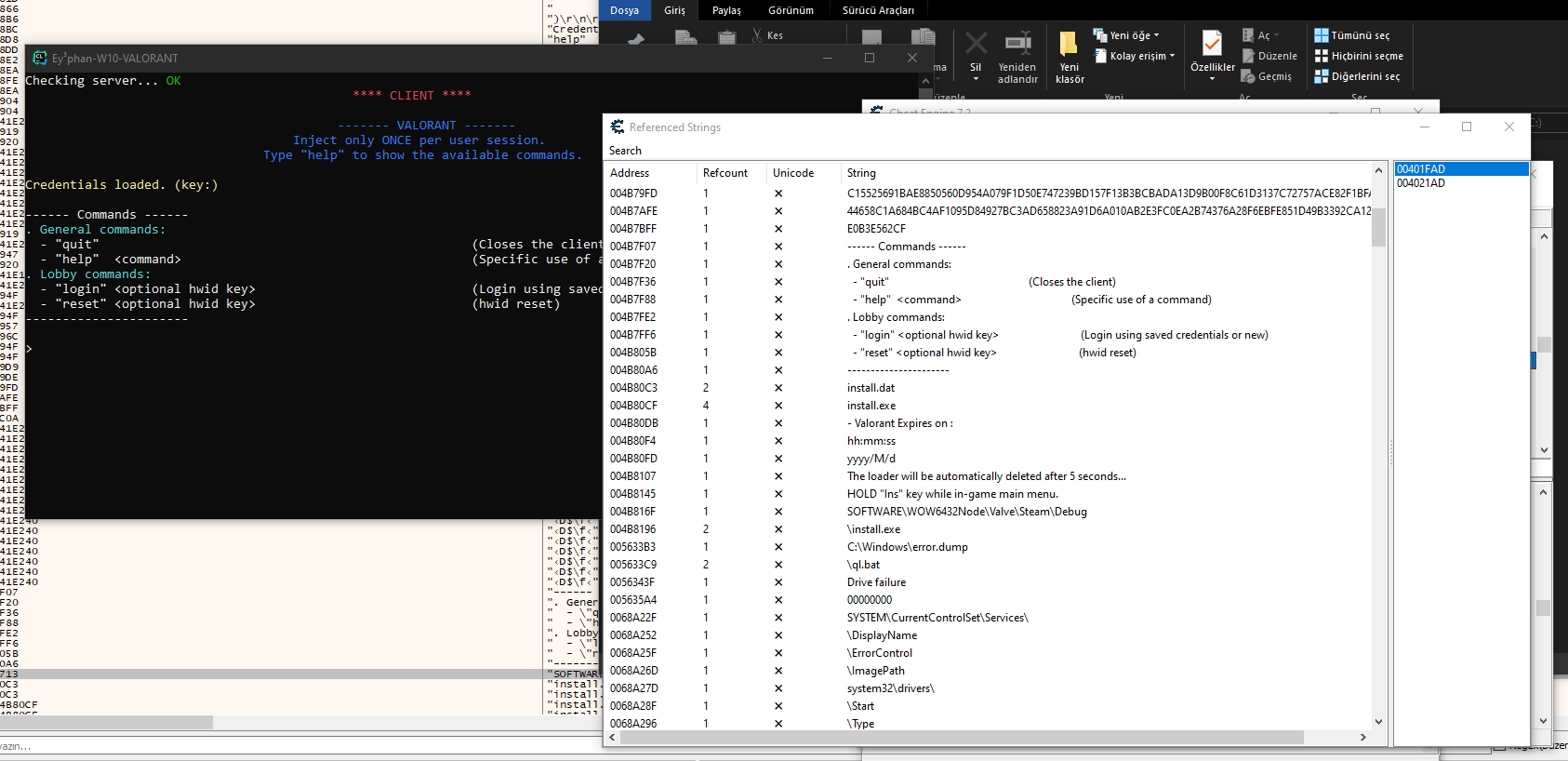This screenshot has height=761, width=1568.
Task: Select the SYSTEM\CurrentControlSet\Services\ row
Action: [989, 618]
